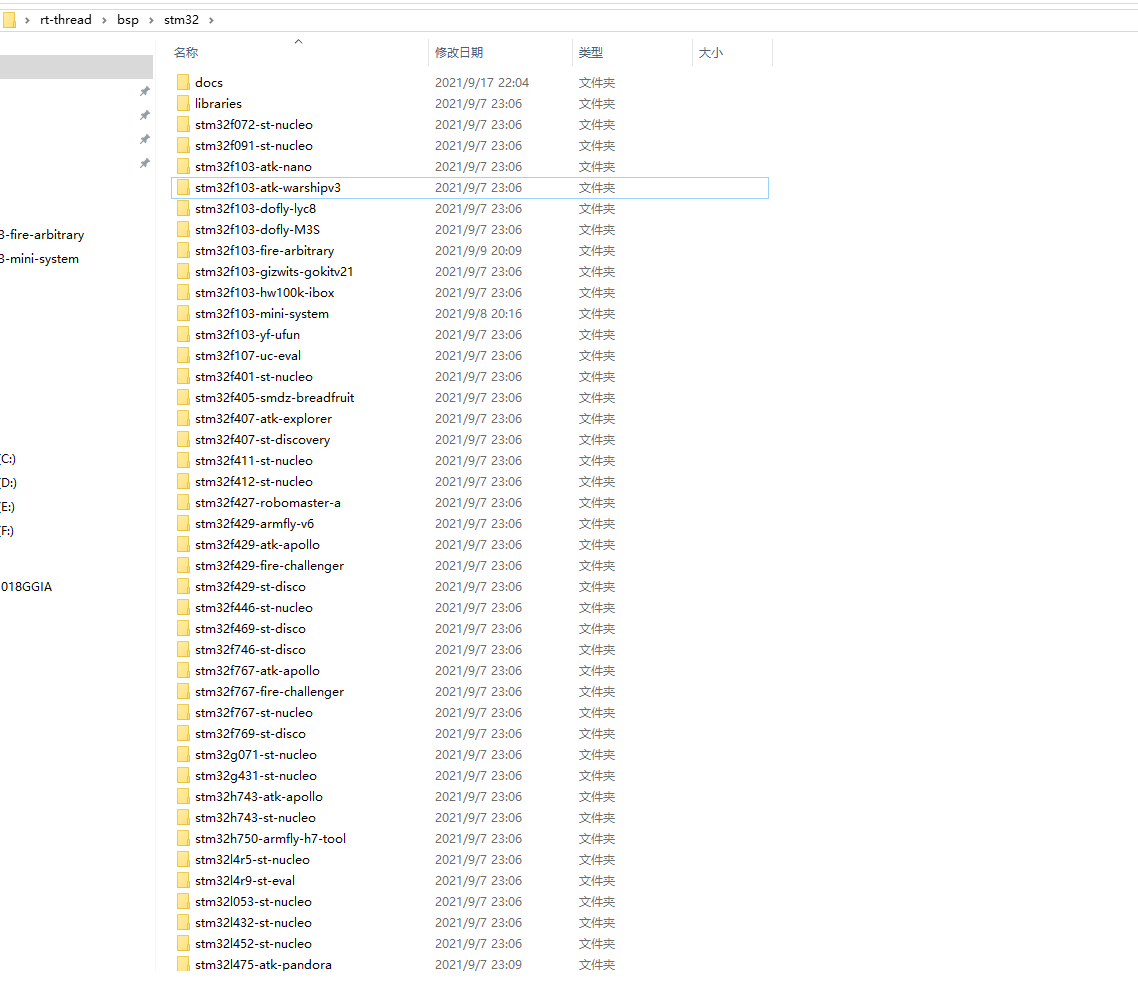The image size is (1138, 985).
Task: Select stm32f103-mini-system folder name in list
Action: coord(262,314)
